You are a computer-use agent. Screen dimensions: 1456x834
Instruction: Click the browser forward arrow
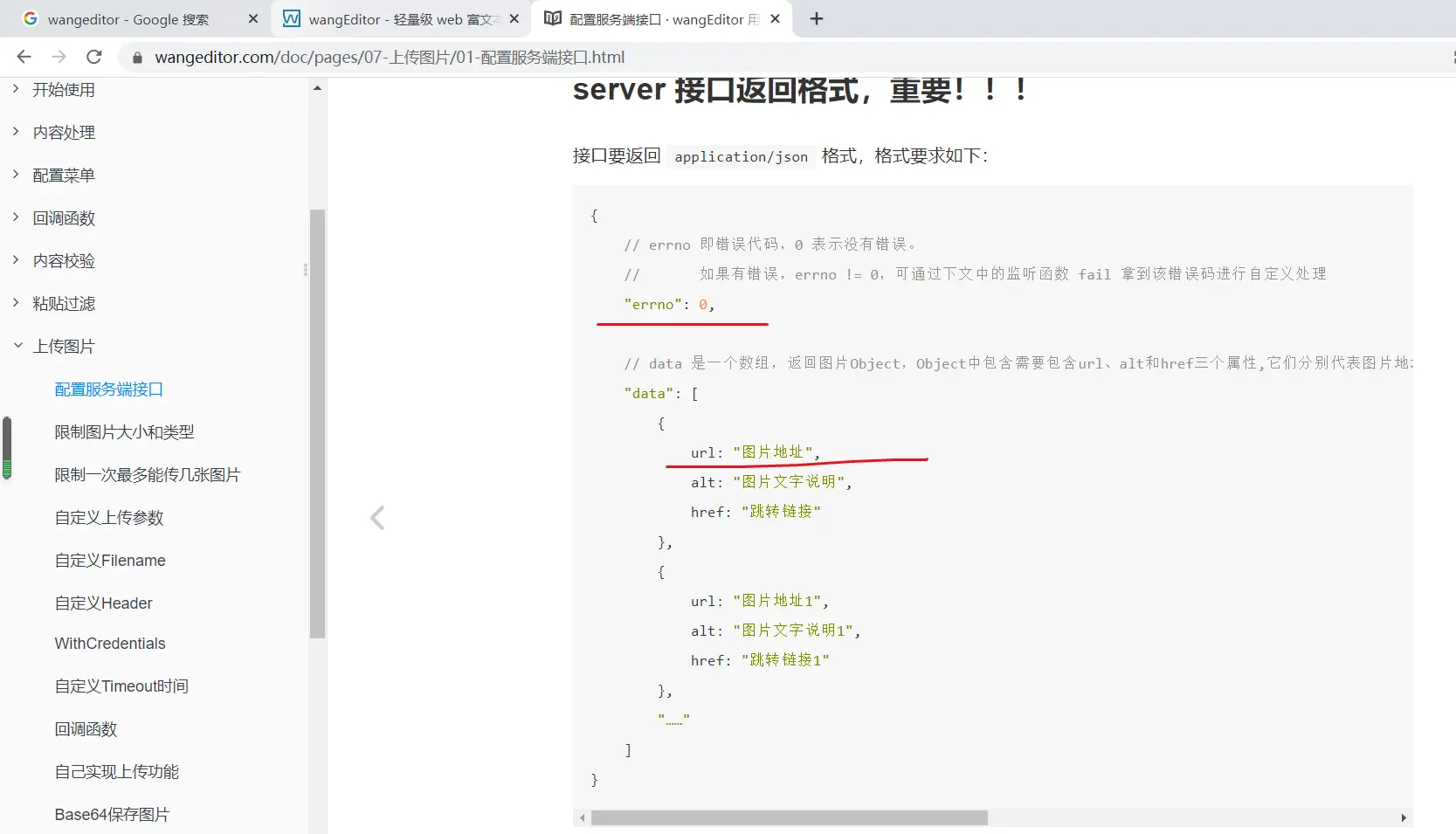tap(59, 57)
